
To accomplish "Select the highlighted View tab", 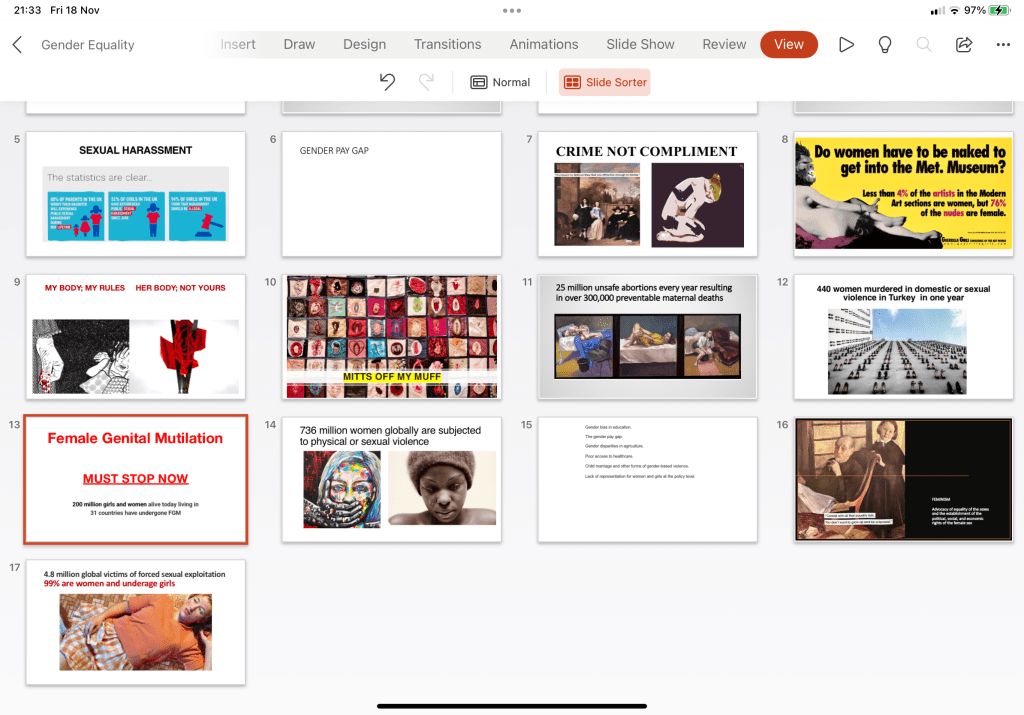I will point(788,44).
